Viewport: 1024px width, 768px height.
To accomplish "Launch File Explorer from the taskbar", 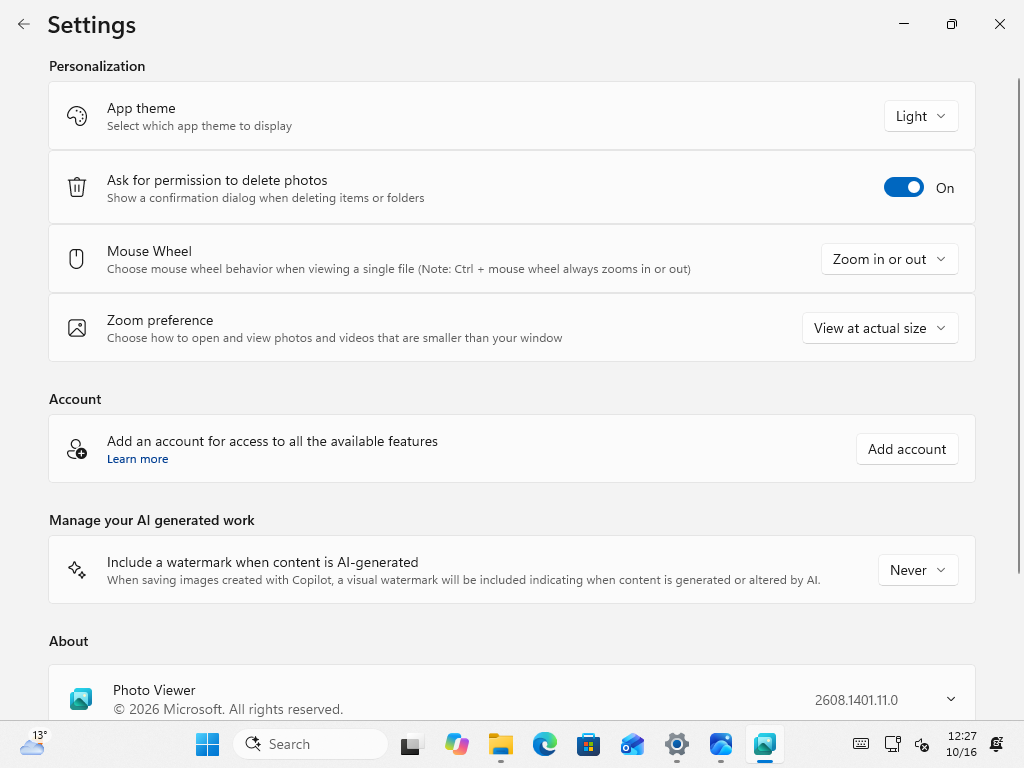I will click(x=501, y=744).
